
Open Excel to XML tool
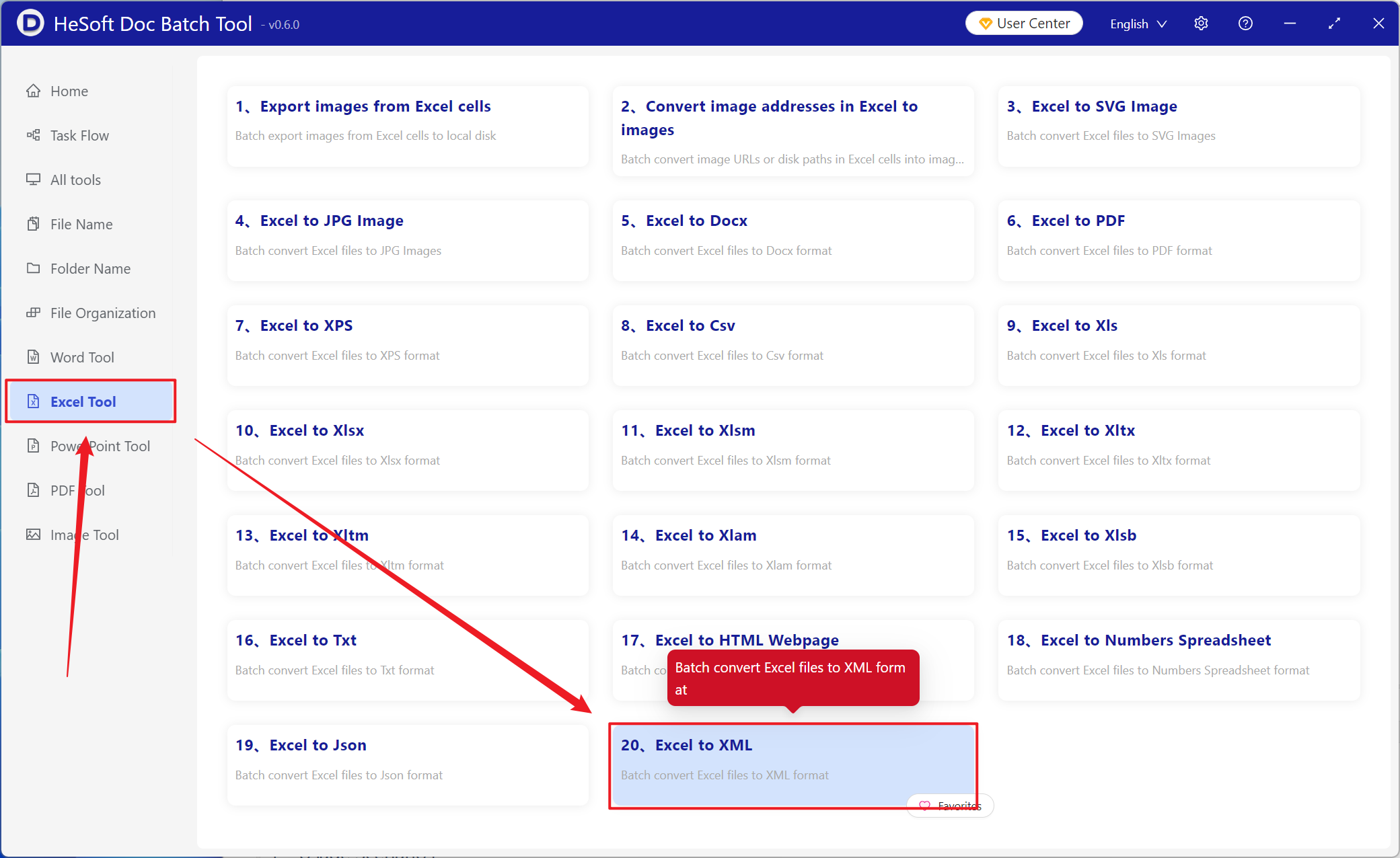[793, 765]
